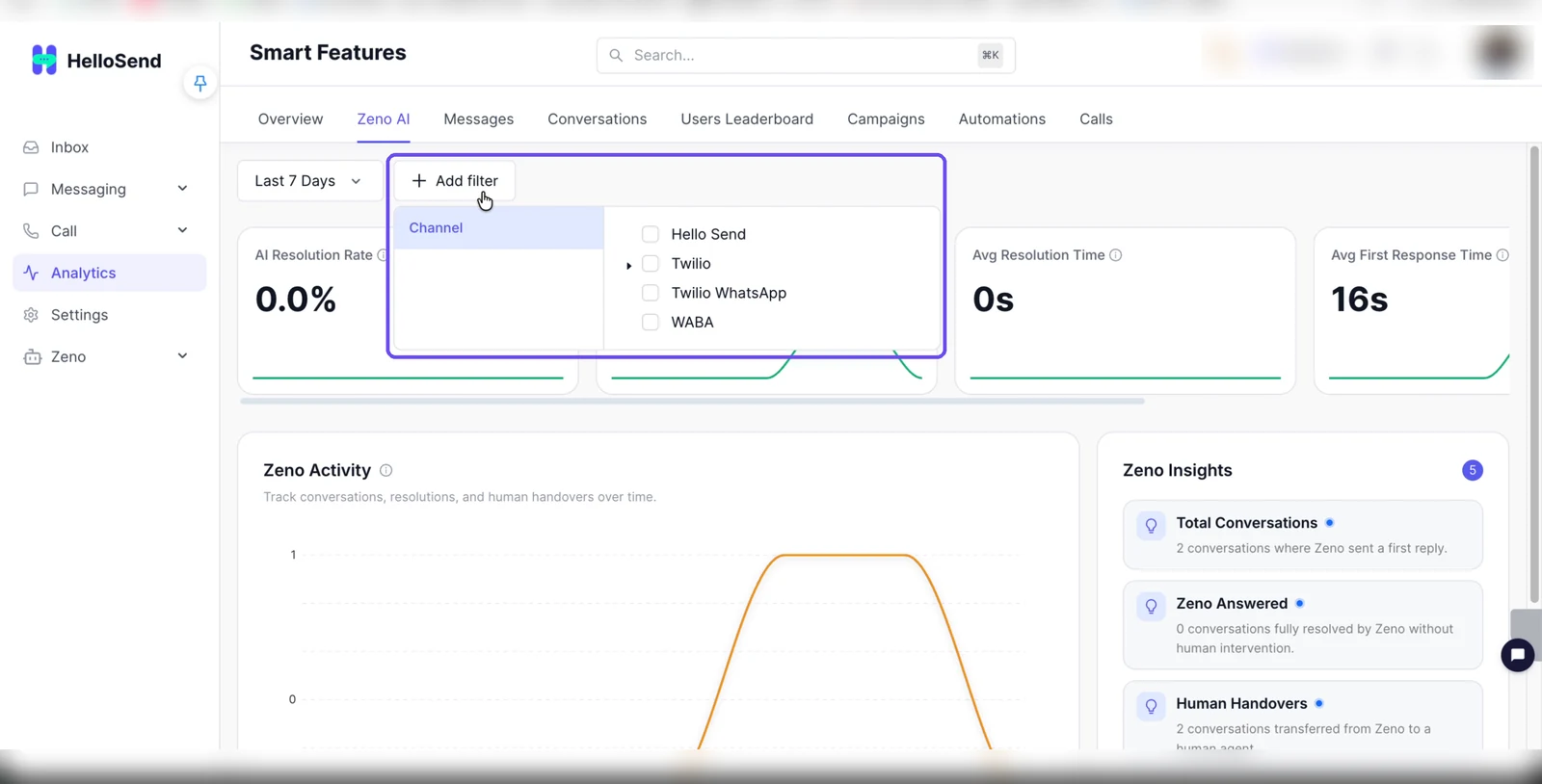The image size is (1542, 784).
Task: Switch to the Messages tab
Action: point(478,119)
